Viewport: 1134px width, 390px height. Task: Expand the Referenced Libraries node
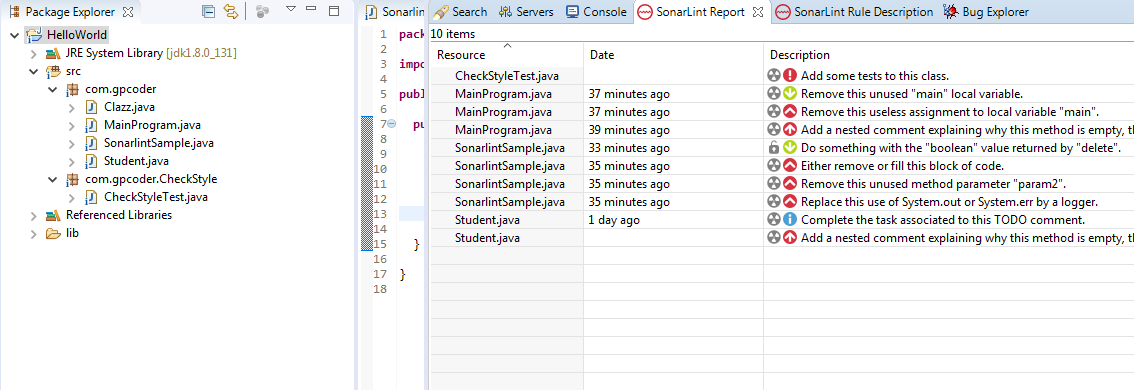[33, 216]
